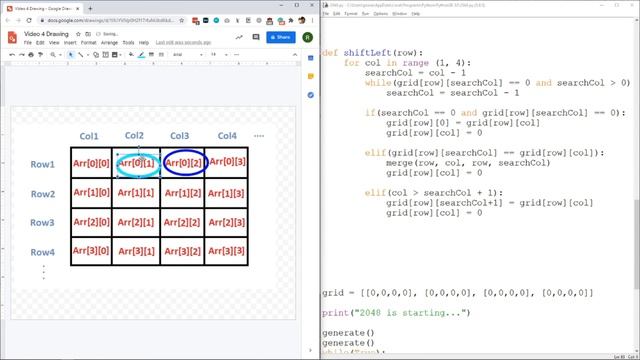This screenshot has width=640, height=360.
Task: Open the Chrome three-dot menu
Action: coord(312,20)
